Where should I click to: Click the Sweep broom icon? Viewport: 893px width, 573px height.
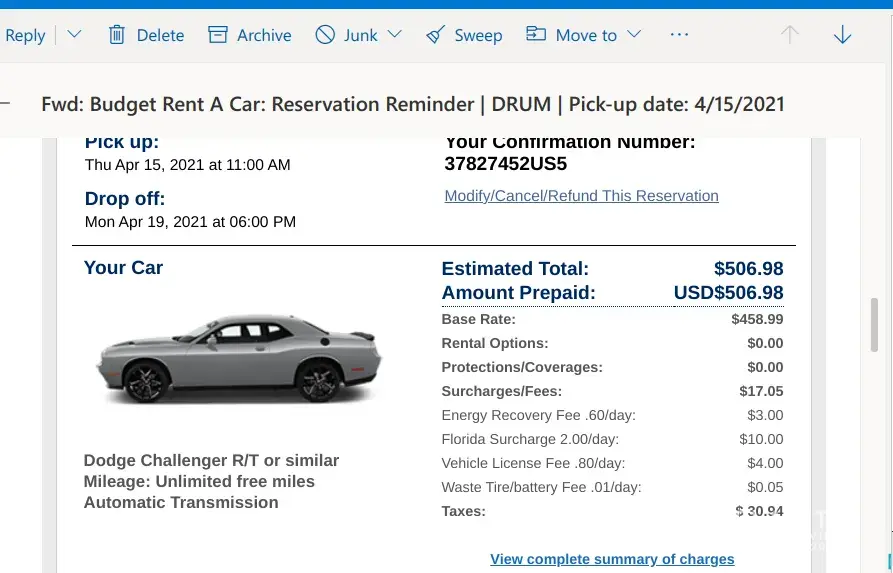pyautogui.click(x=435, y=35)
